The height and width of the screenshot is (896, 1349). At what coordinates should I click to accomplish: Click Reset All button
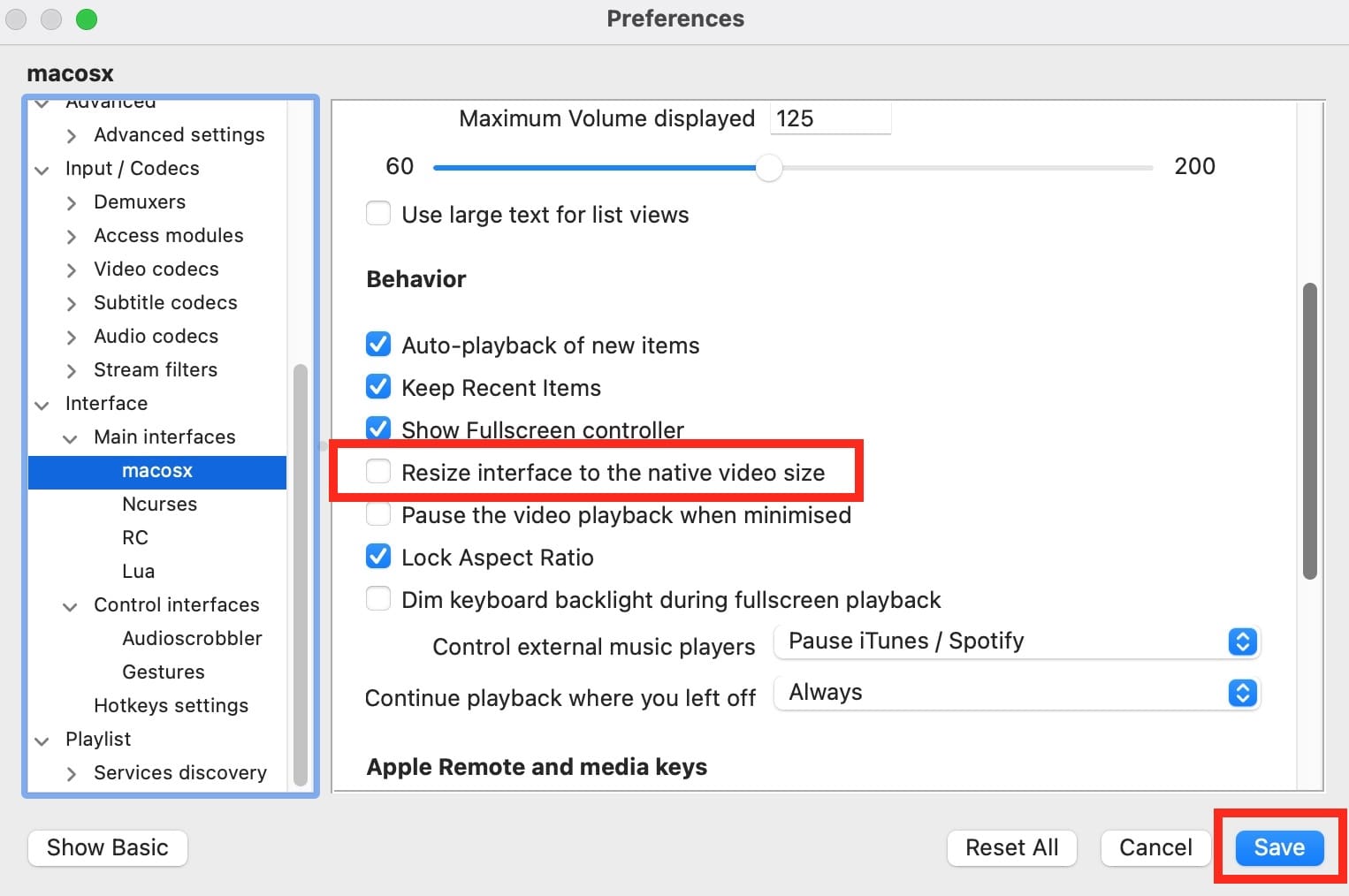pos(1011,847)
